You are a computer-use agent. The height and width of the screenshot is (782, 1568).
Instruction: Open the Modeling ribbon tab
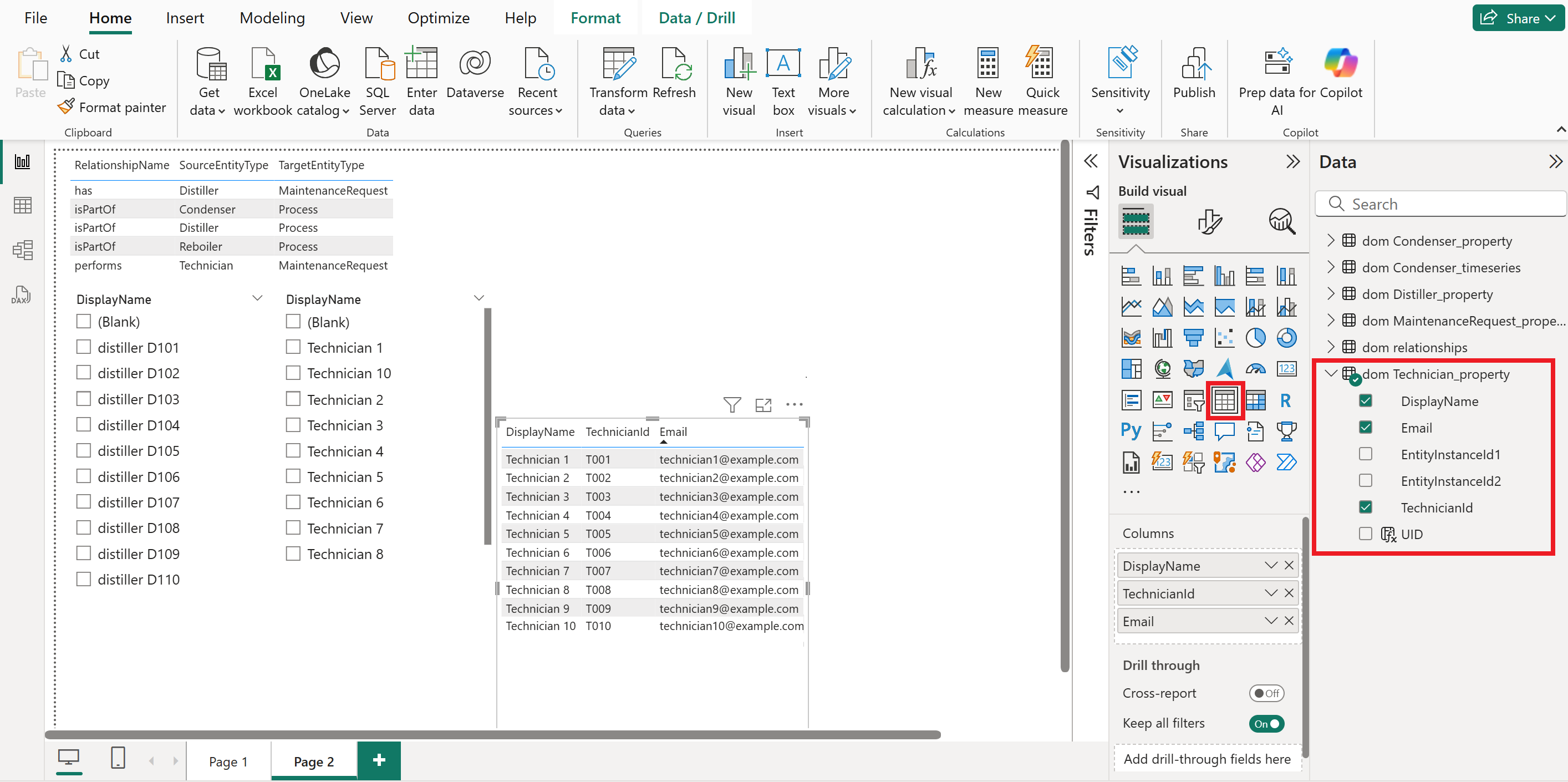pos(272,18)
